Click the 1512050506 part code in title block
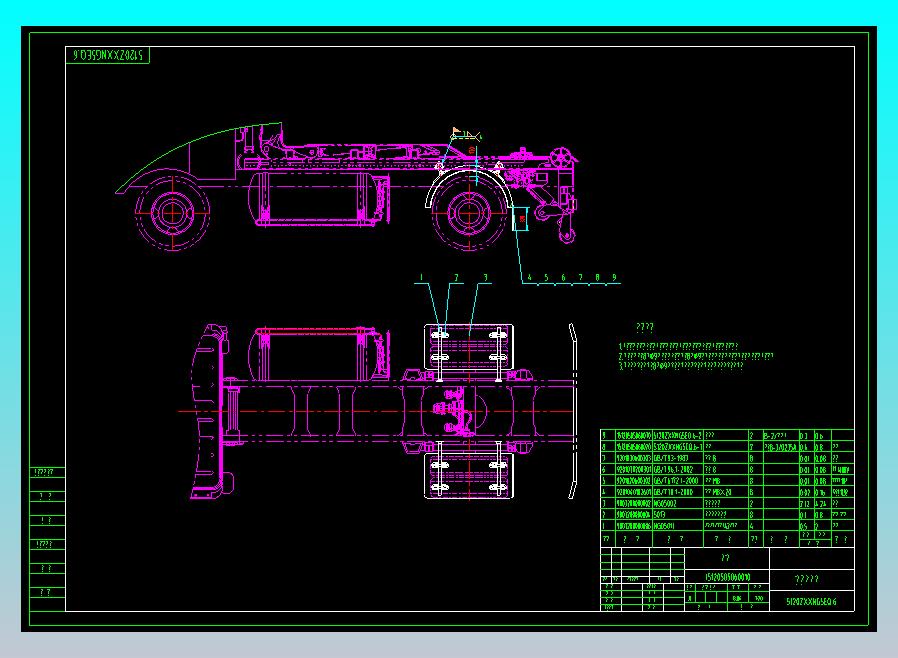The image size is (898, 658). tap(727, 577)
